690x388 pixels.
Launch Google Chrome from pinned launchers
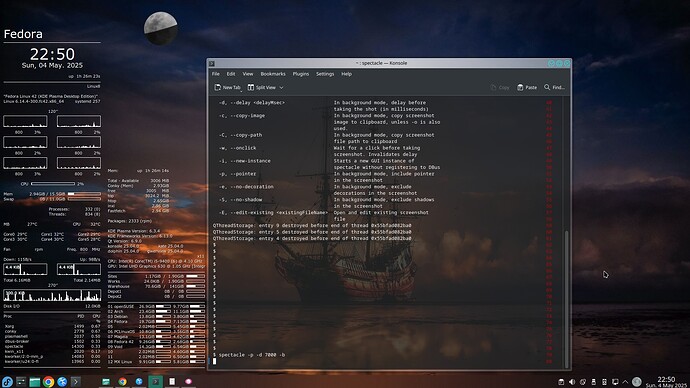coord(48,382)
